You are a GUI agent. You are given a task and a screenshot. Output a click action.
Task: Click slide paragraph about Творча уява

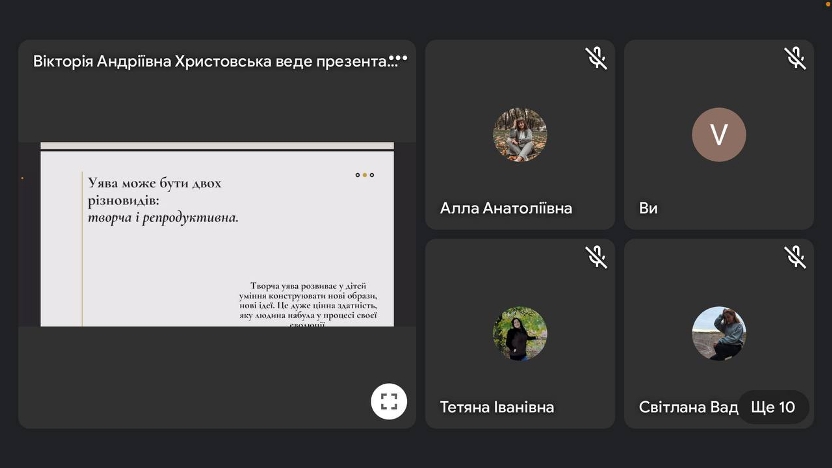point(308,305)
